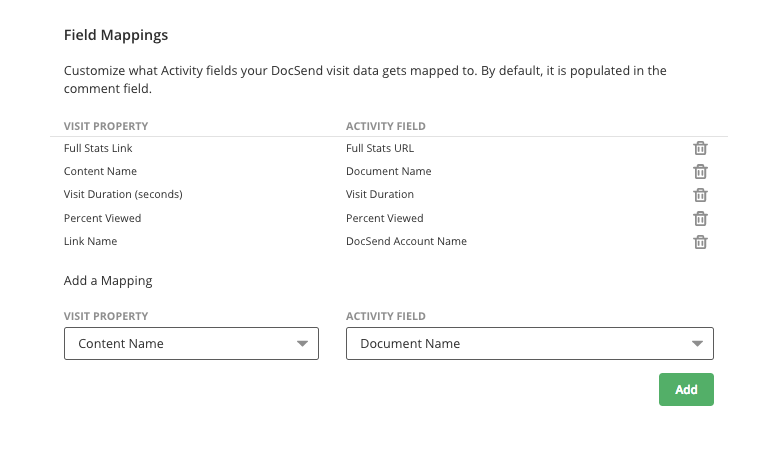761x457 pixels.
Task: Expand the Activity Field dropdown showing Document Name
Action: coord(529,343)
